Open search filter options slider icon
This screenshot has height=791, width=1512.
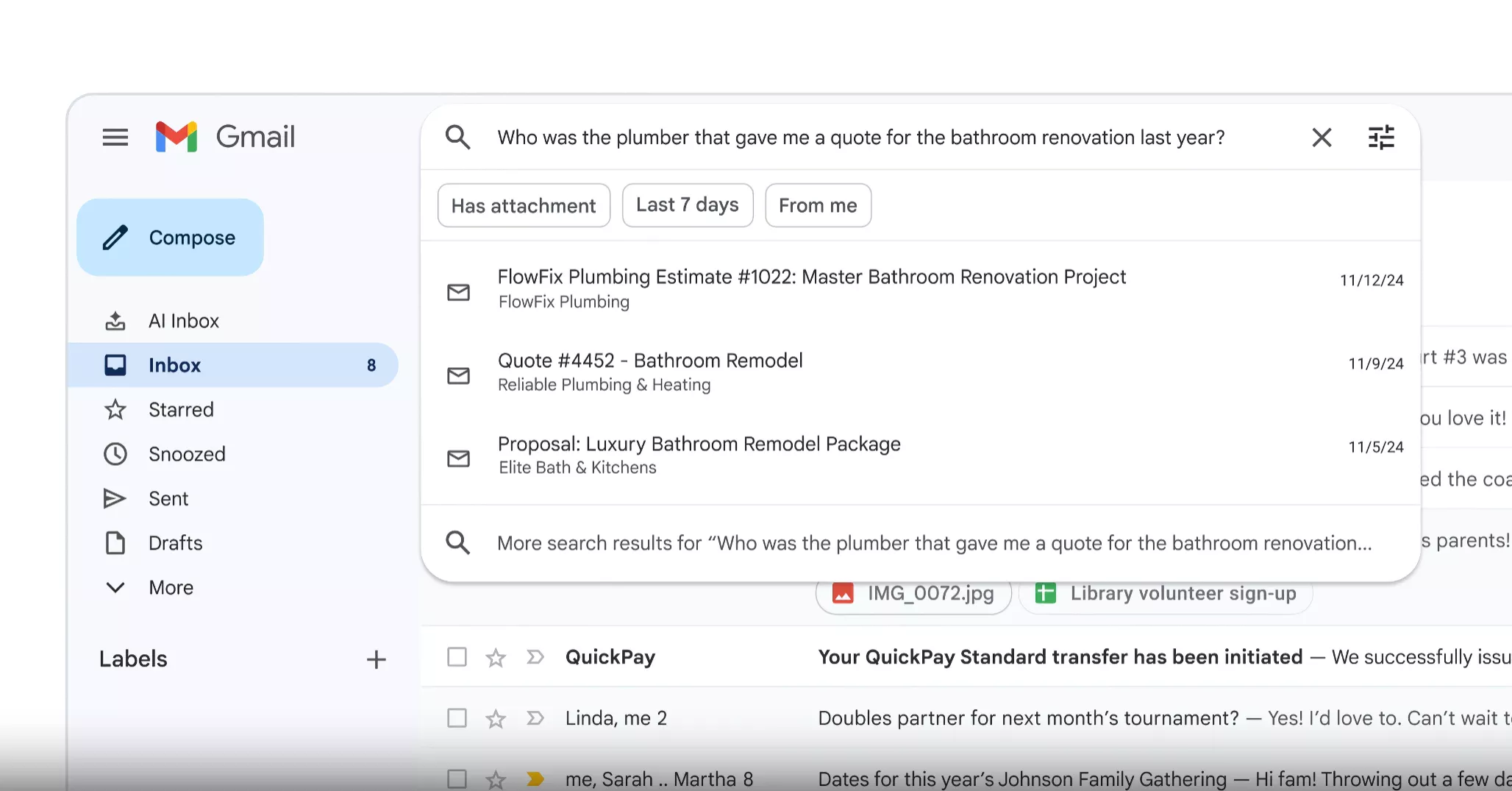1380,138
